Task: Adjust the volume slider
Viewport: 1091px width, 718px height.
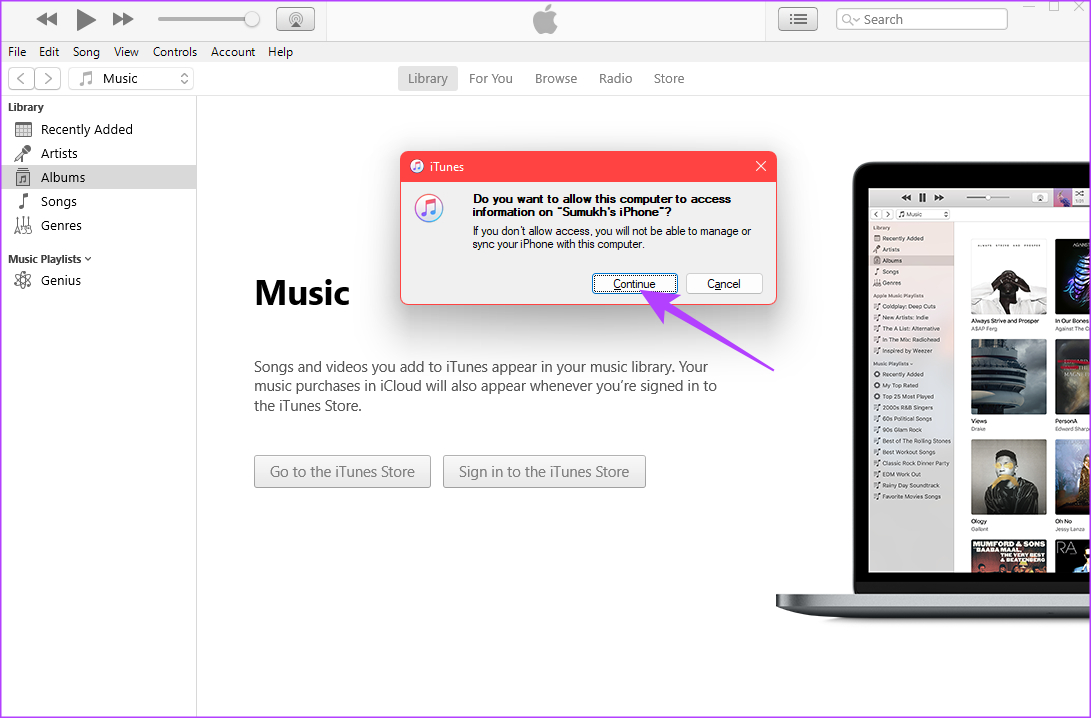Action: [x=208, y=18]
